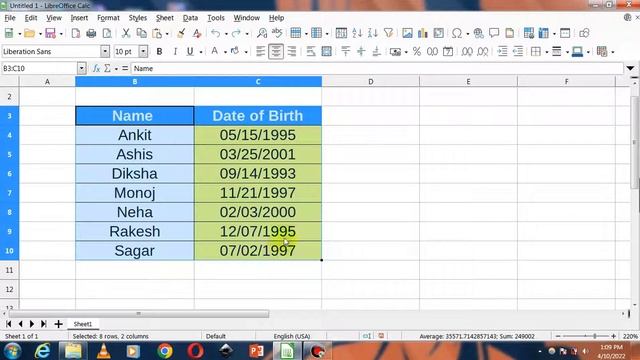The height and width of the screenshot is (360, 640).
Task: Select the Clone Formatting paintbrush
Action: pyautogui.click(x=181, y=33)
